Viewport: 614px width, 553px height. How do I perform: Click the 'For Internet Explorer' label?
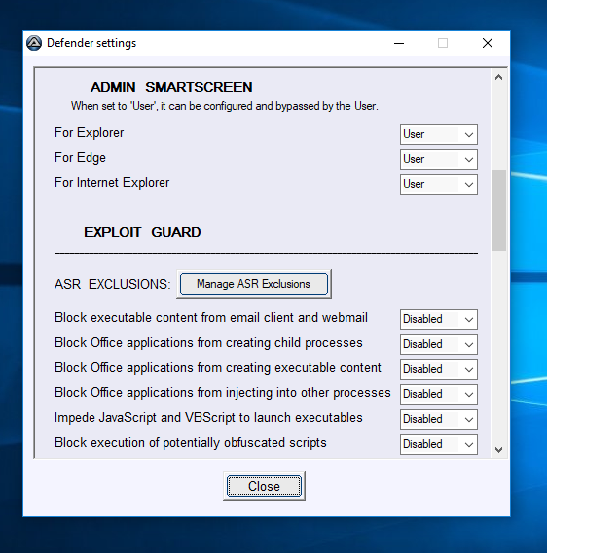[112, 183]
